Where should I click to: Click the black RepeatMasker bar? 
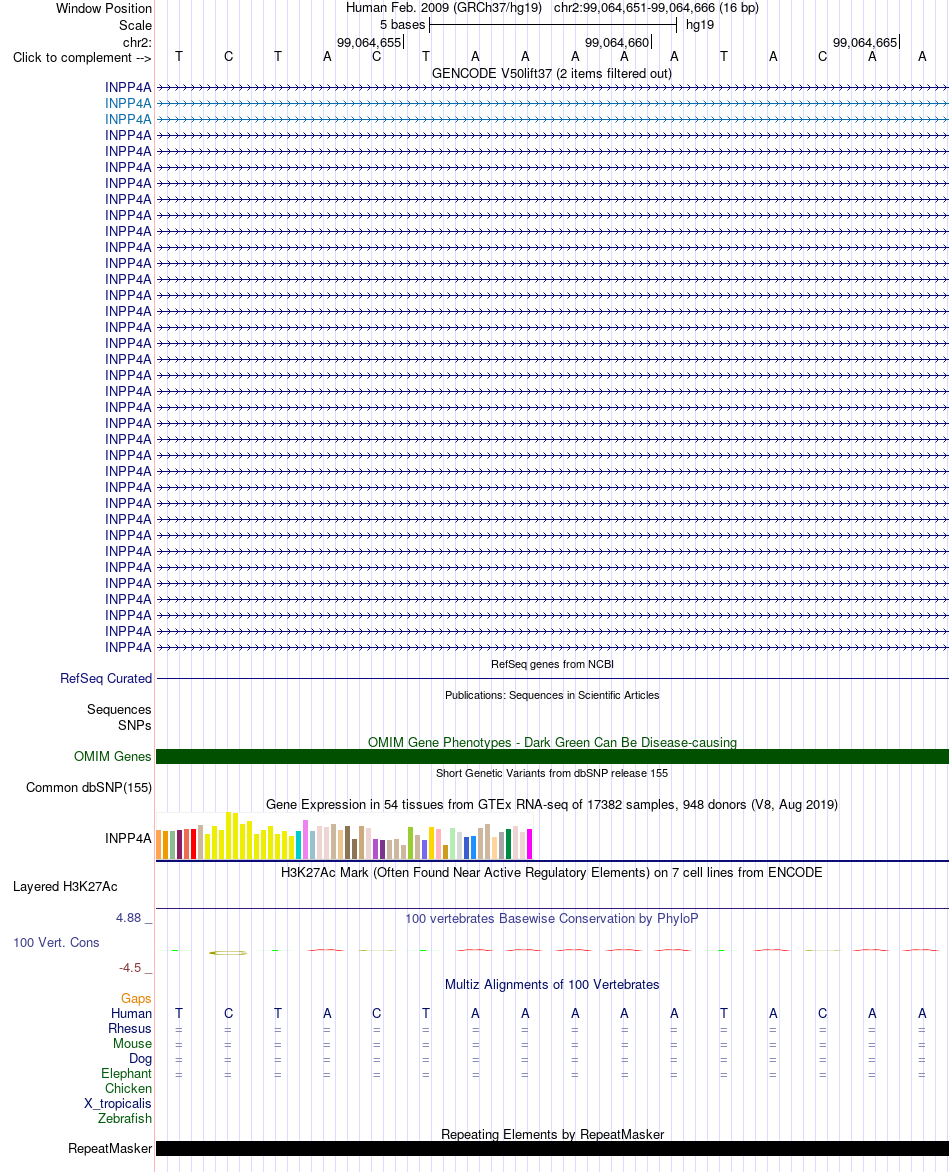click(x=552, y=1149)
